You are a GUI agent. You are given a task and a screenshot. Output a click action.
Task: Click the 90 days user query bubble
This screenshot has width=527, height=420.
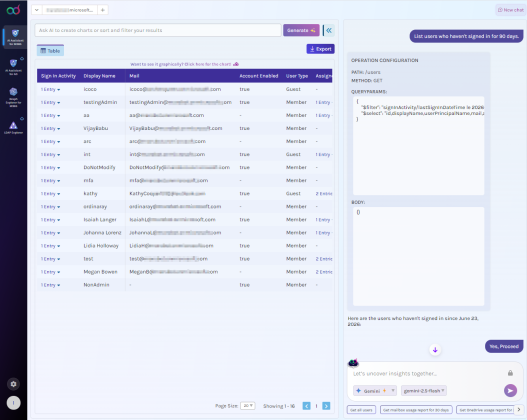[x=466, y=36]
